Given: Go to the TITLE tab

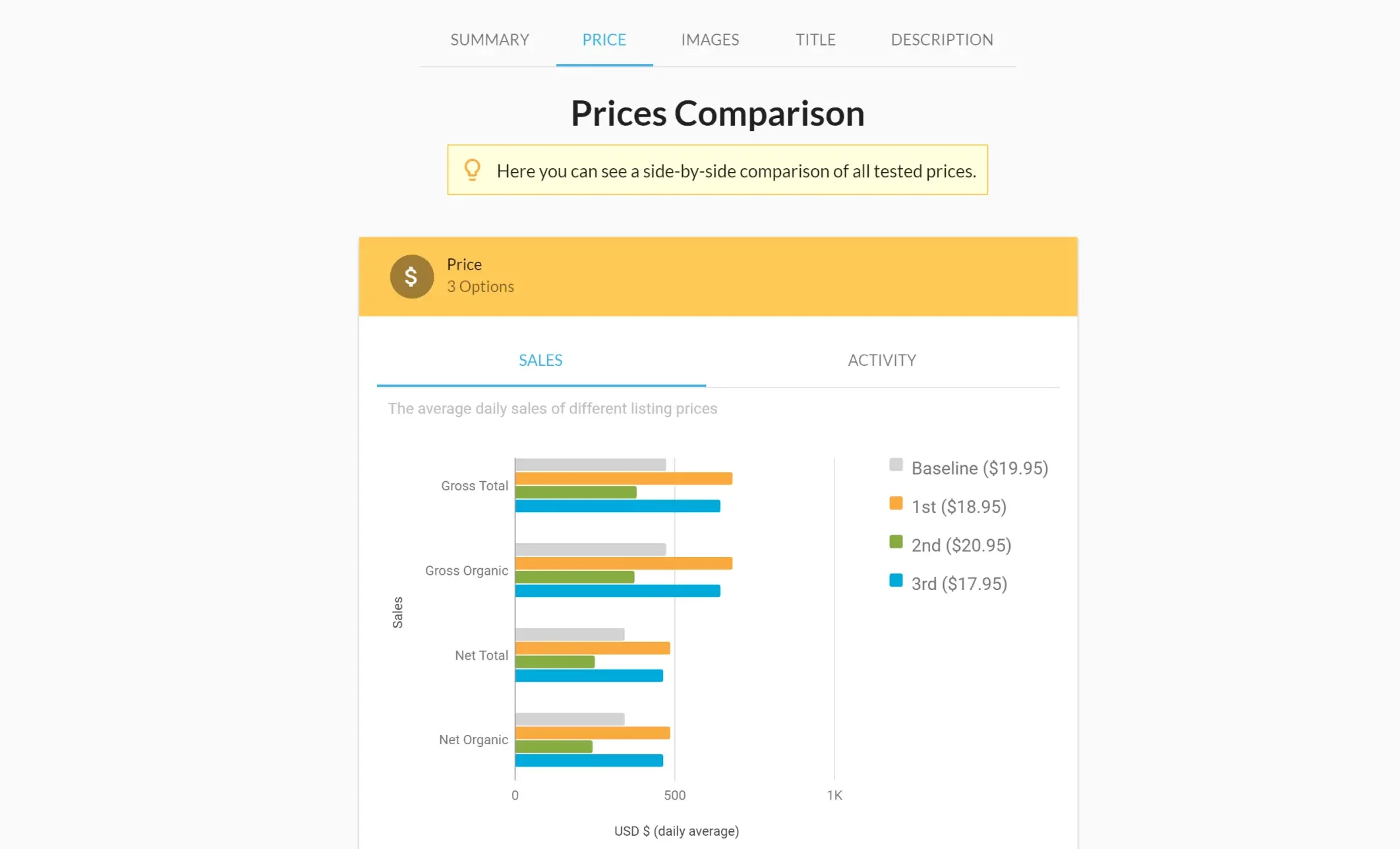Looking at the screenshot, I should pos(815,40).
